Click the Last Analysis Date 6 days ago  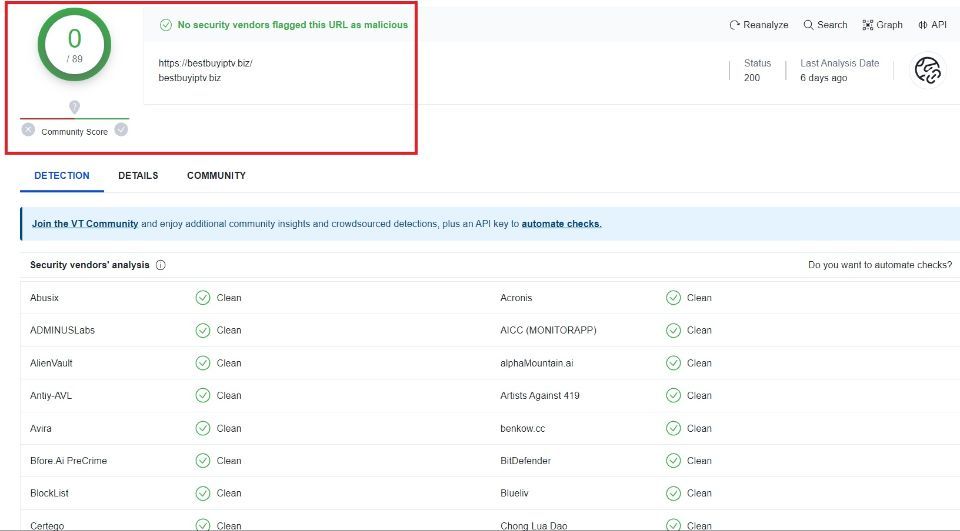pyautogui.click(x=823, y=78)
